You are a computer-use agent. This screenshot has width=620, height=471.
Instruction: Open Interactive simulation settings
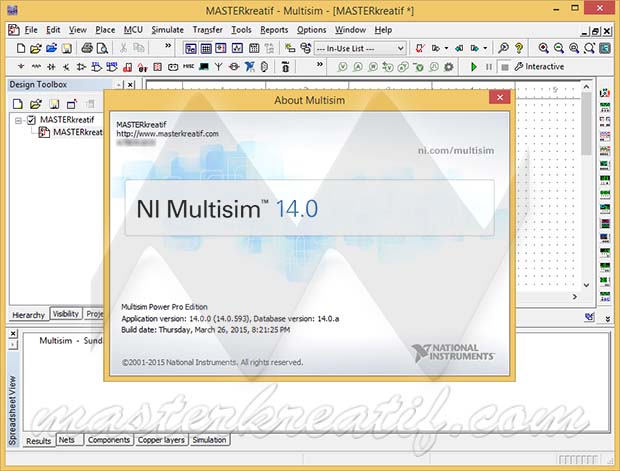[539, 67]
